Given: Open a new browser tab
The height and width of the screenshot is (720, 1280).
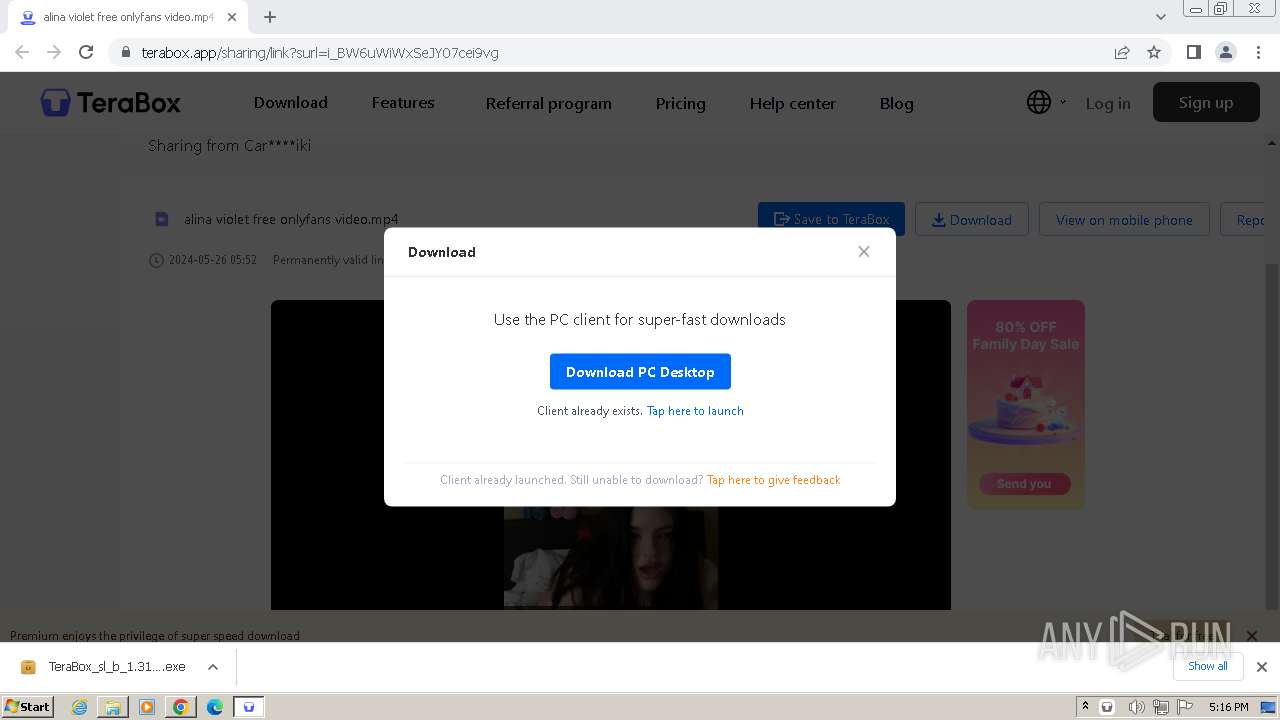Looking at the screenshot, I should click(269, 17).
